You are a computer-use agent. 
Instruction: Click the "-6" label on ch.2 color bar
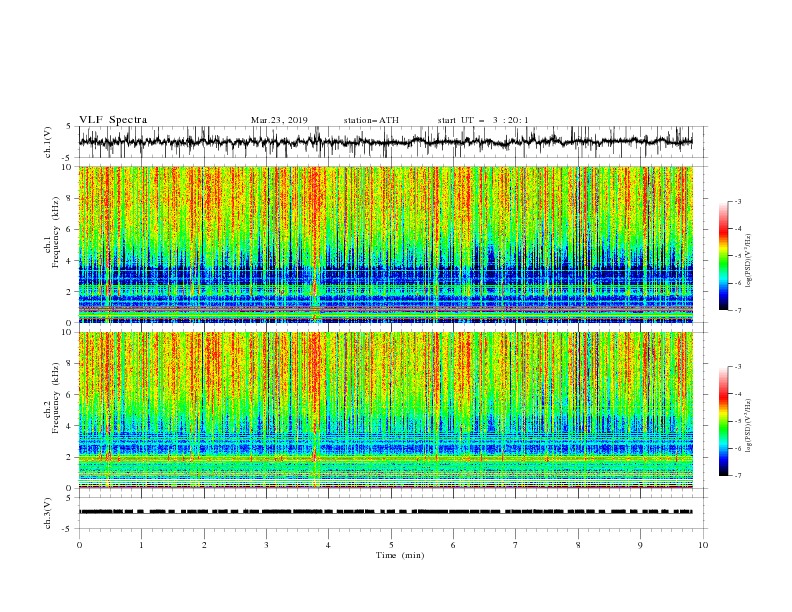coord(738,448)
